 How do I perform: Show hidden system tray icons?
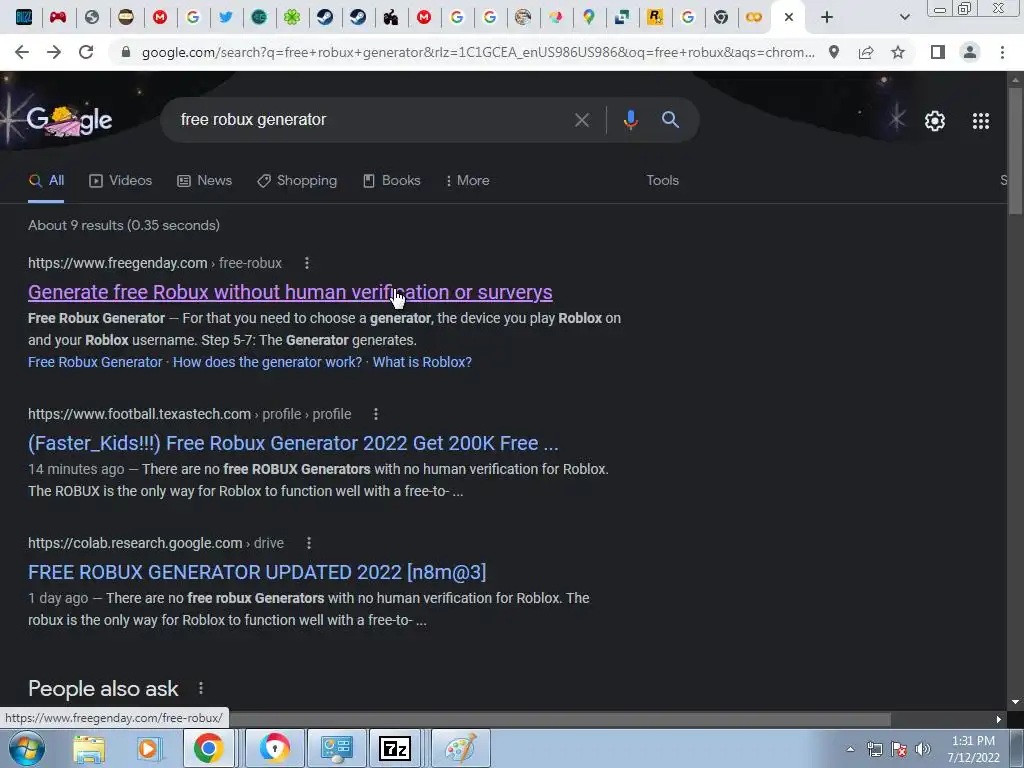[x=850, y=749]
